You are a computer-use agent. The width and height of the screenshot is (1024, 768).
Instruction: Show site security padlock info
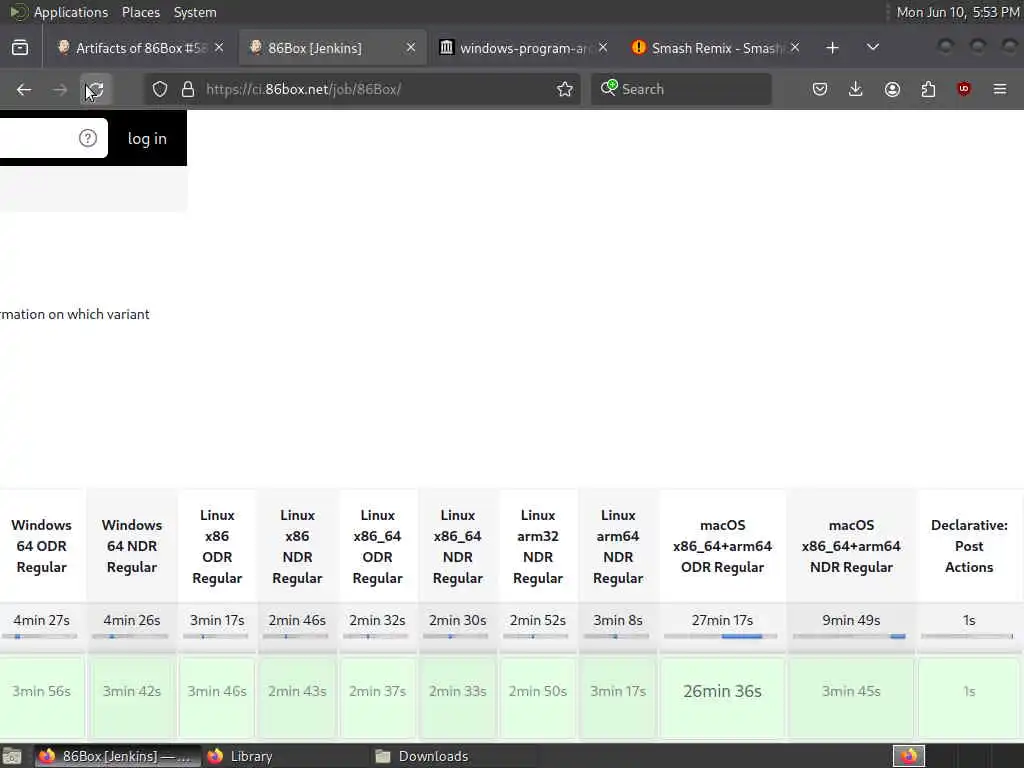click(x=188, y=89)
